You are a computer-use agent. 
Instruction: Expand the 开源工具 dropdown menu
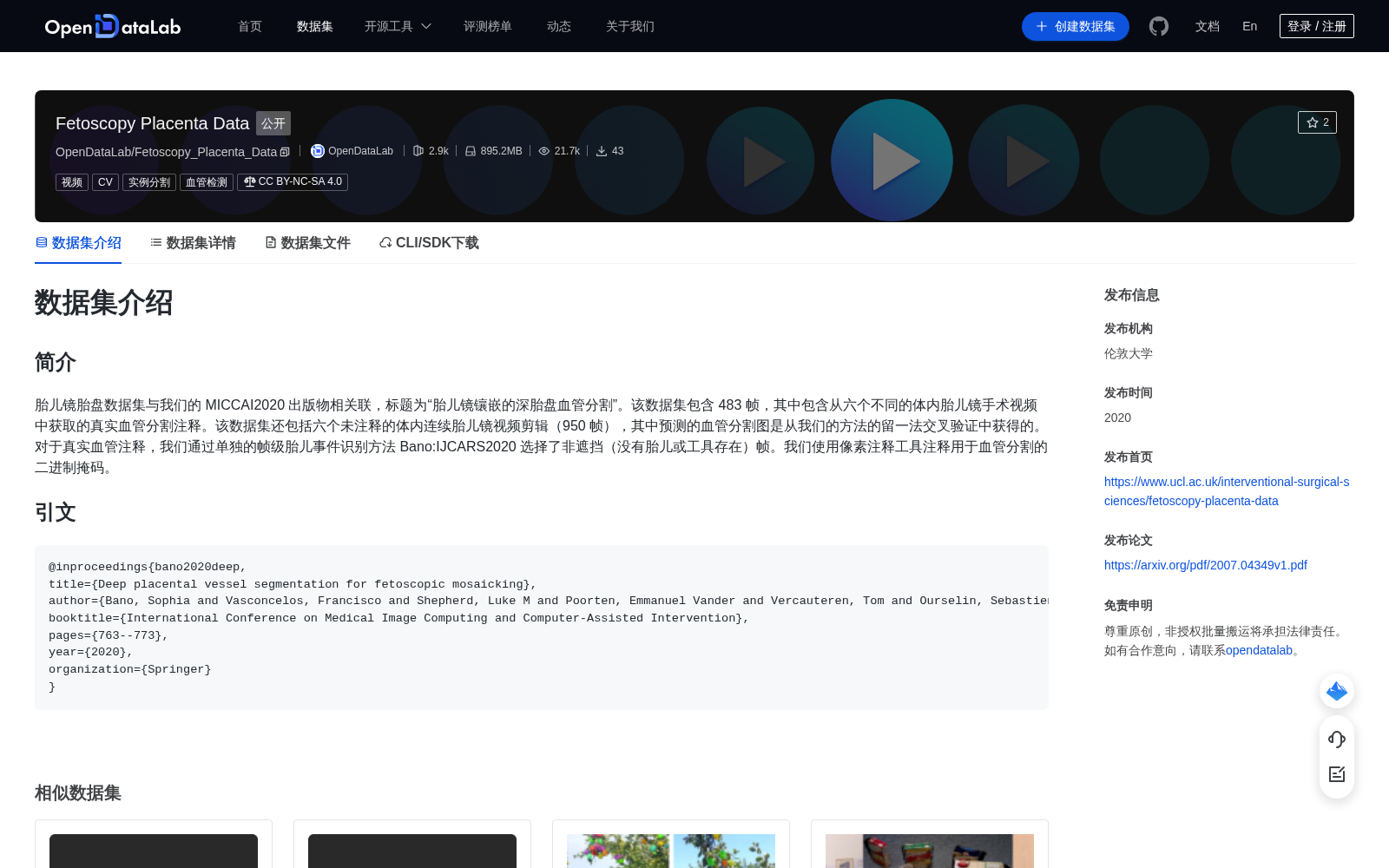click(398, 26)
